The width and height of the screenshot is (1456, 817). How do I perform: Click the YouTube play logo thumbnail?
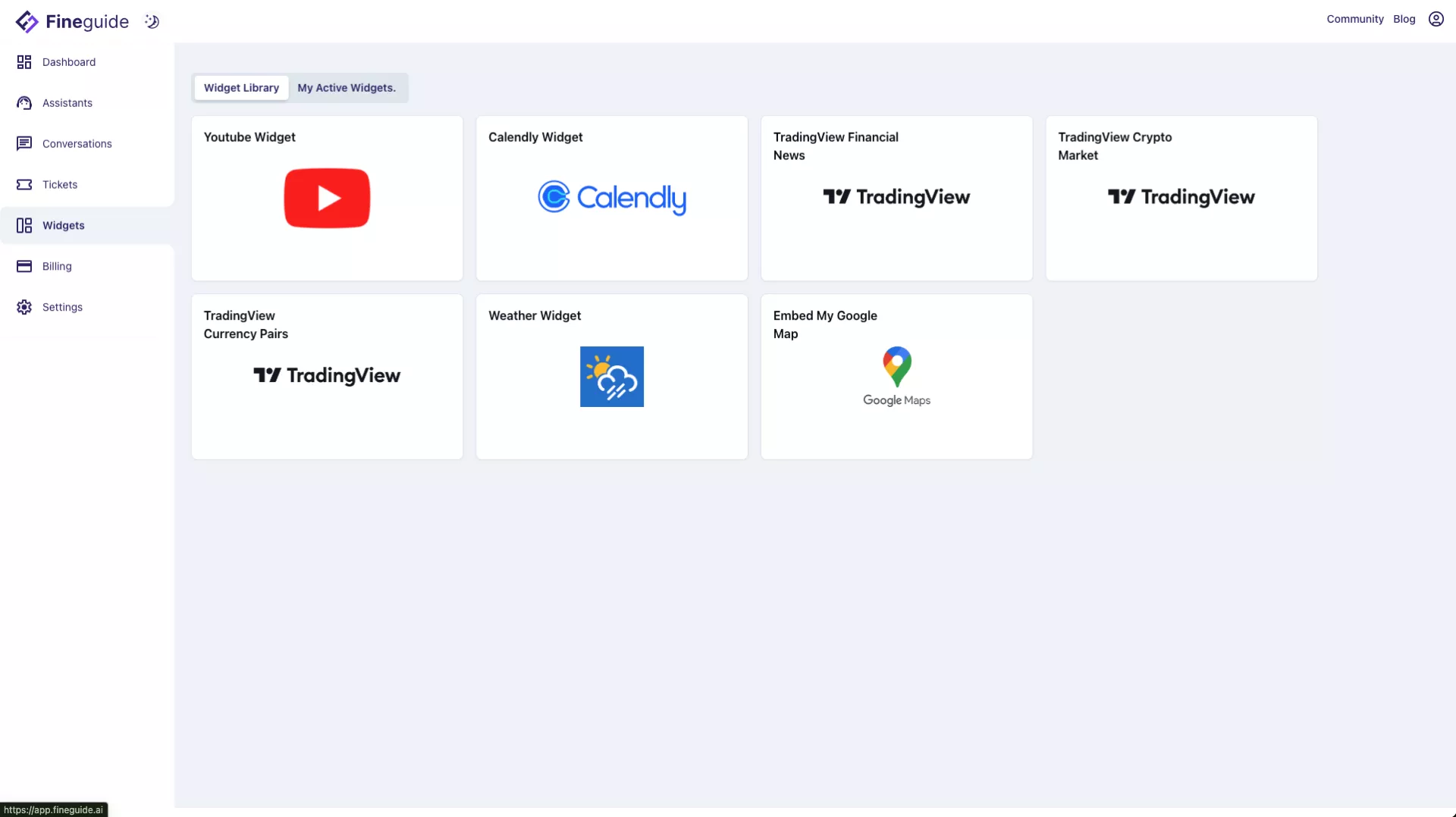327,199
